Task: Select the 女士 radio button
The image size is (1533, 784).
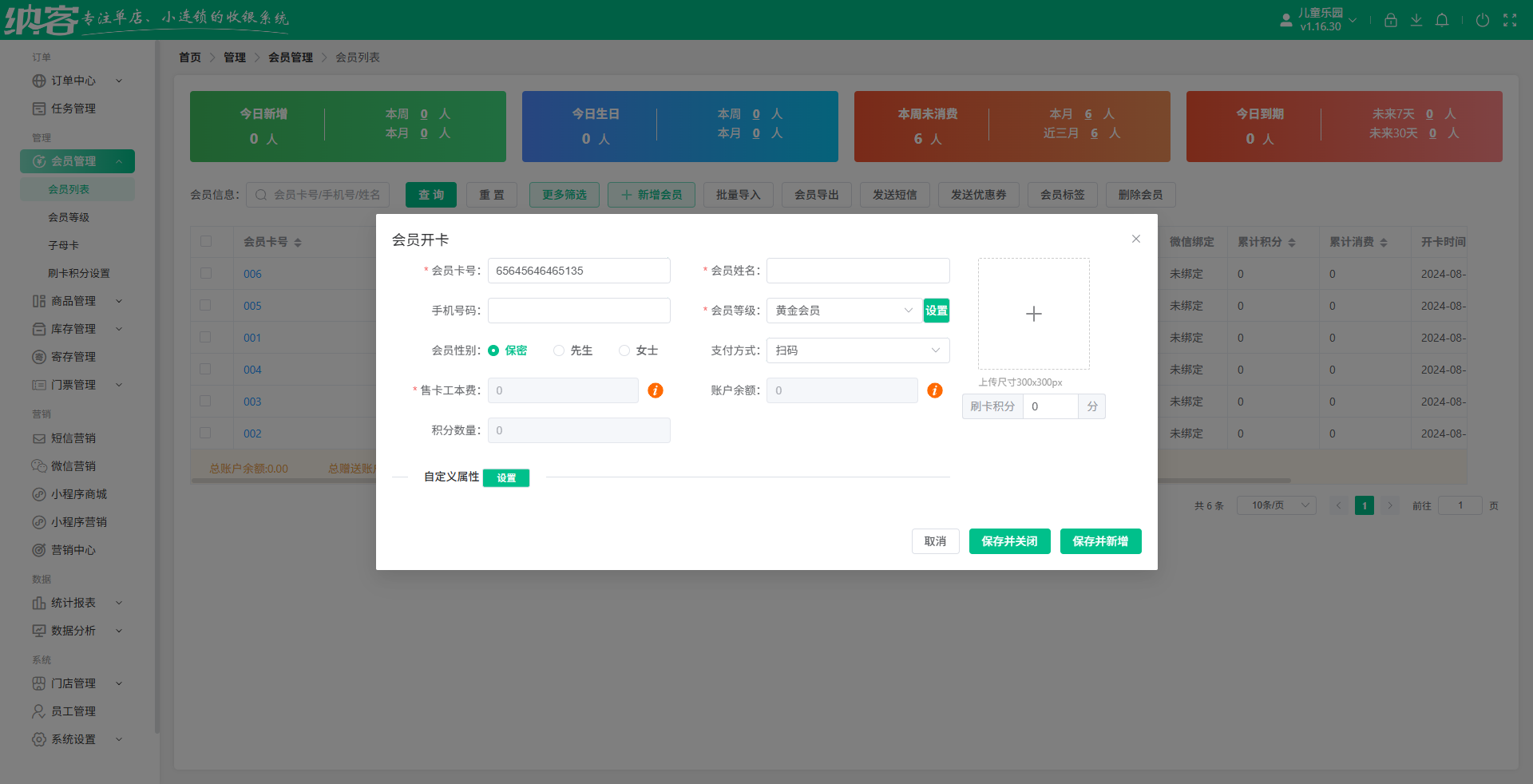Action: click(x=624, y=350)
